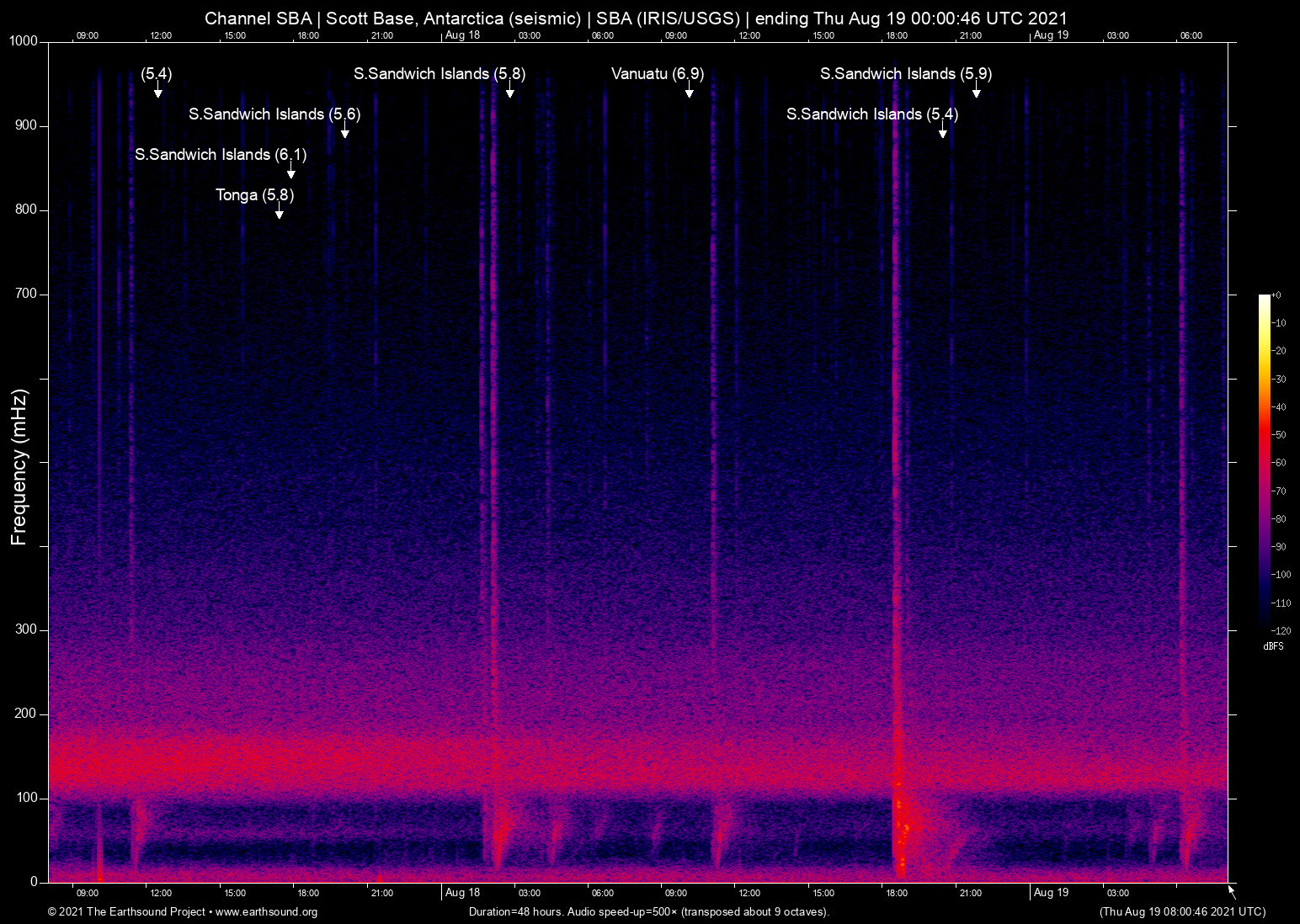Viewport: 1300px width, 924px height.
Task: Click the Aug 18 label on top axis
Action: tap(464, 35)
